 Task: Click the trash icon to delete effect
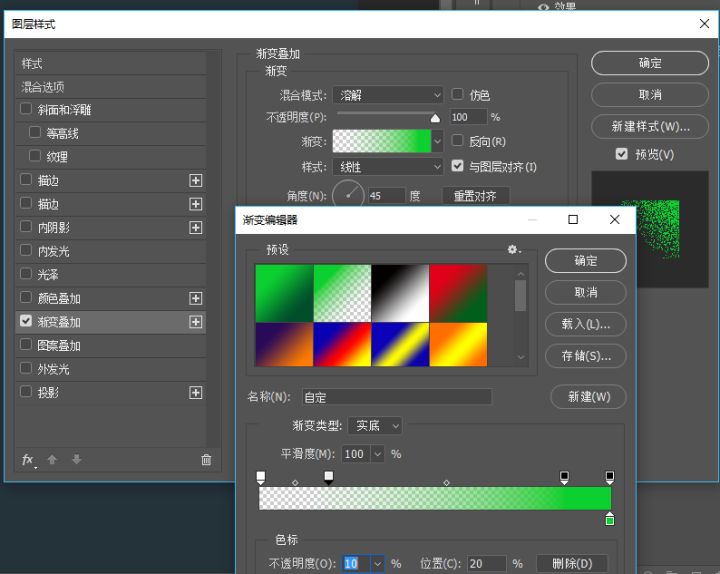point(206,460)
